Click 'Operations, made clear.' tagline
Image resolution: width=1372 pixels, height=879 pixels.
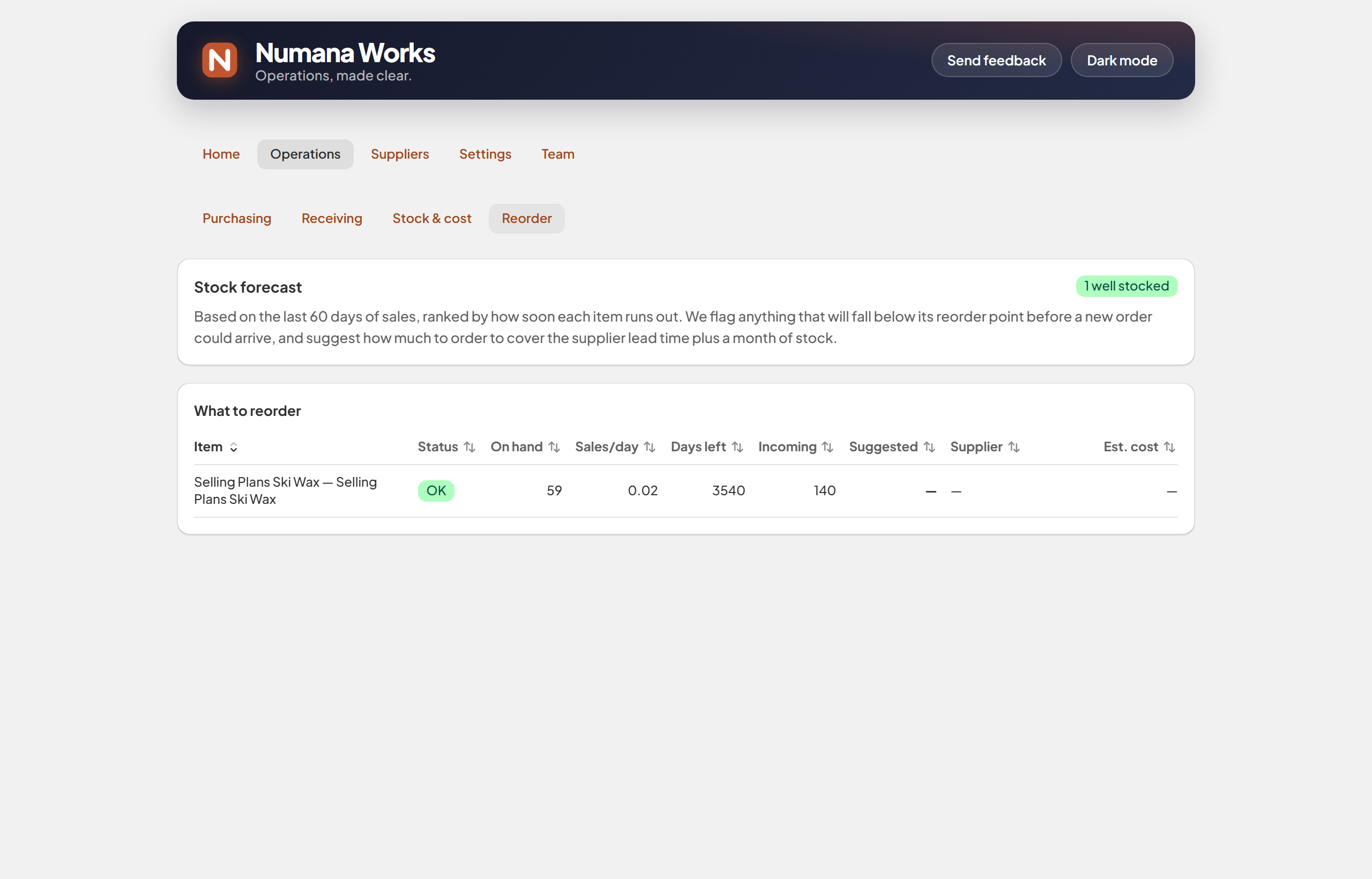[333, 76]
